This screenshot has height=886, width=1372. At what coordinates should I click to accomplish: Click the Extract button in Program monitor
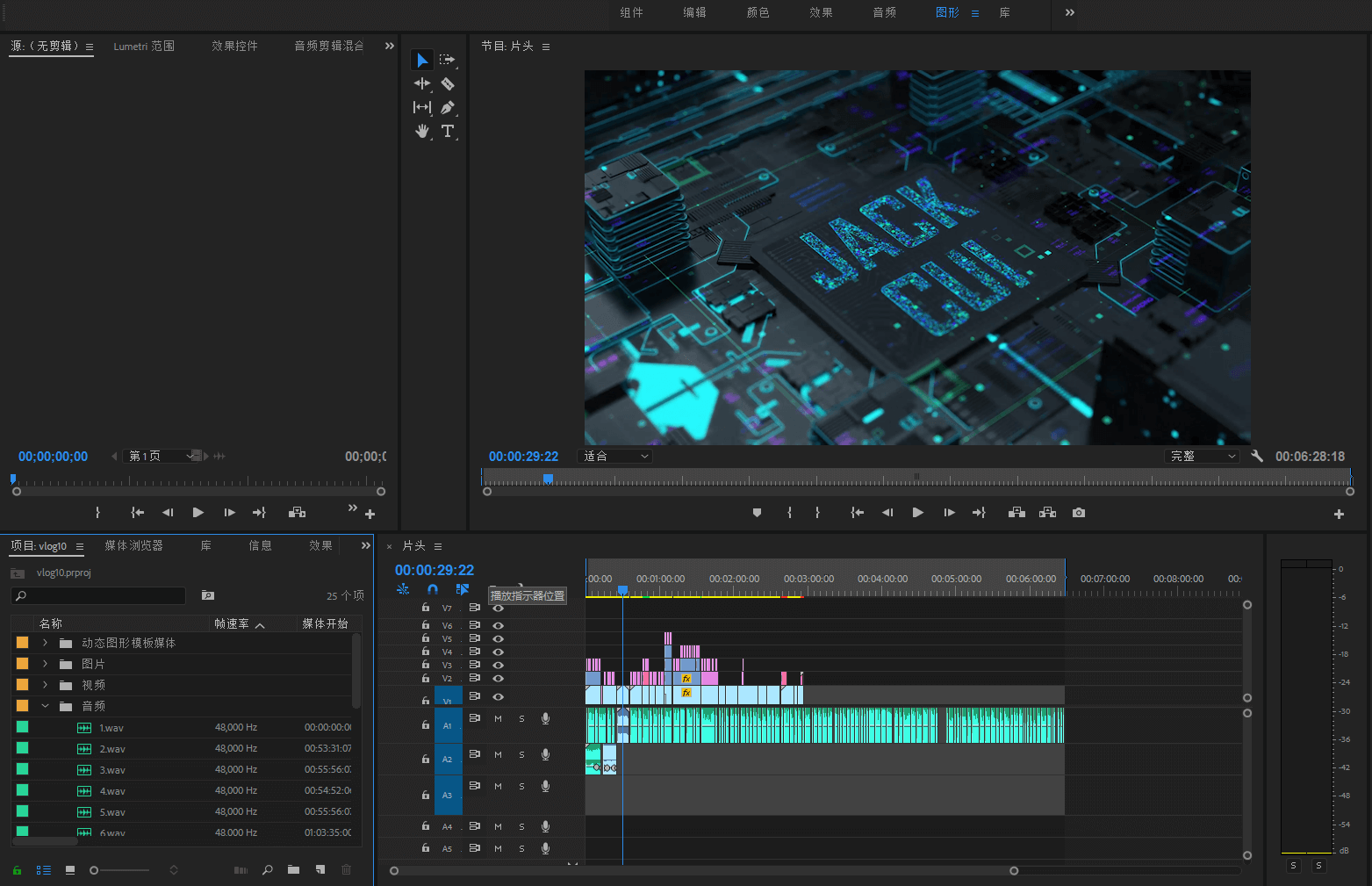click(1047, 513)
